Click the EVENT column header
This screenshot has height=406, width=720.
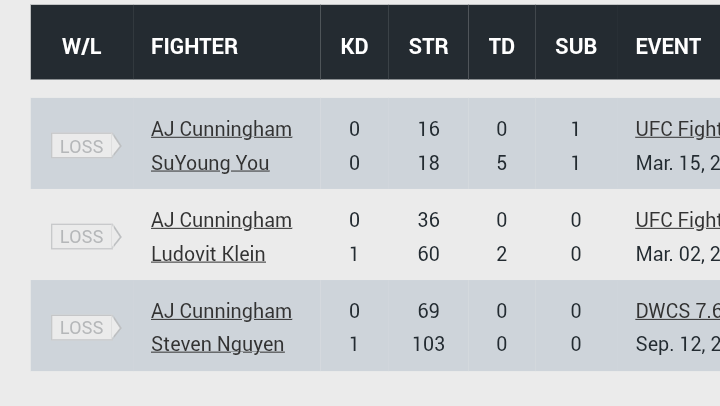pyautogui.click(x=667, y=46)
